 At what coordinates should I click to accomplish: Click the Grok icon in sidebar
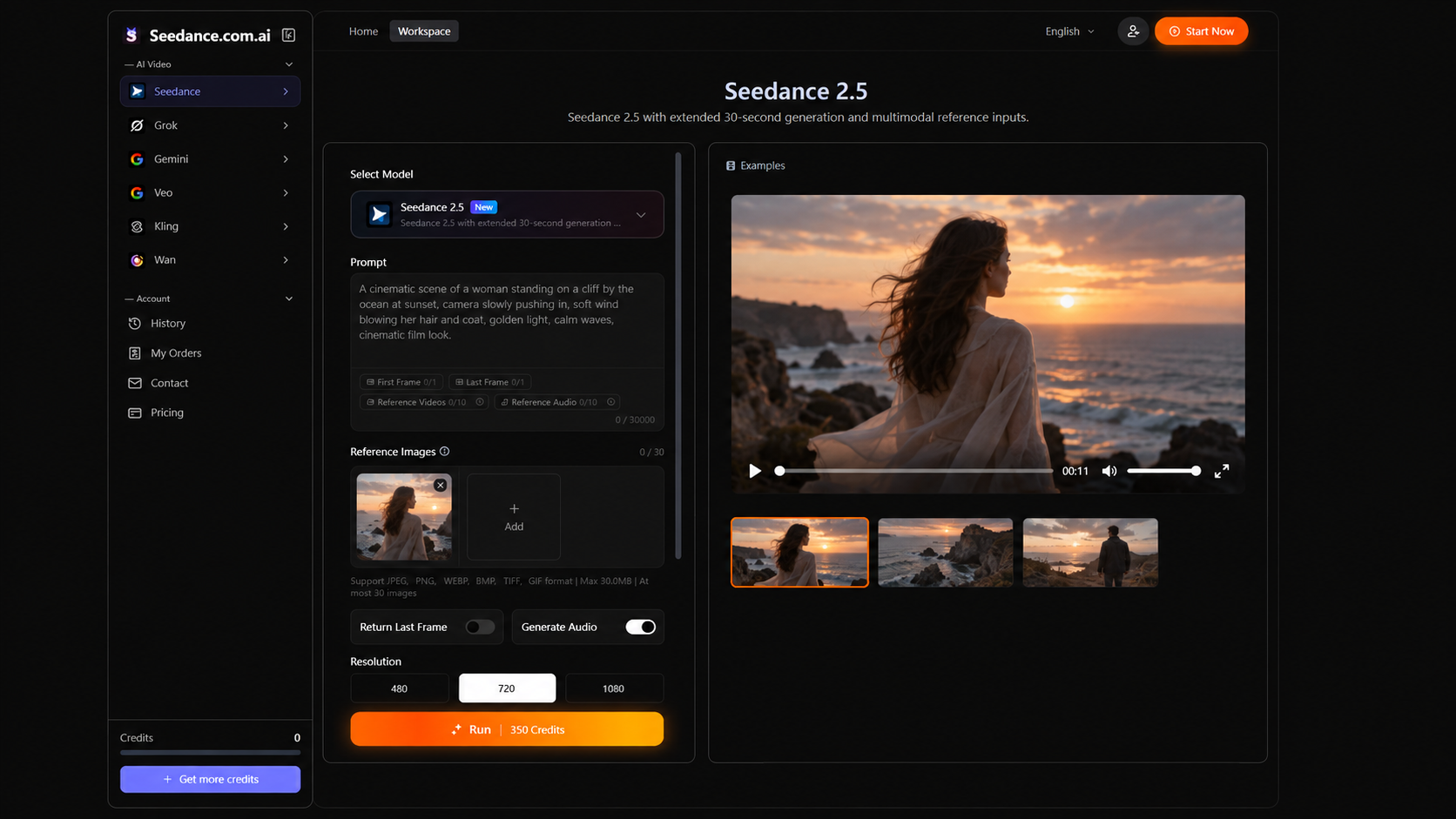coord(137,125)
